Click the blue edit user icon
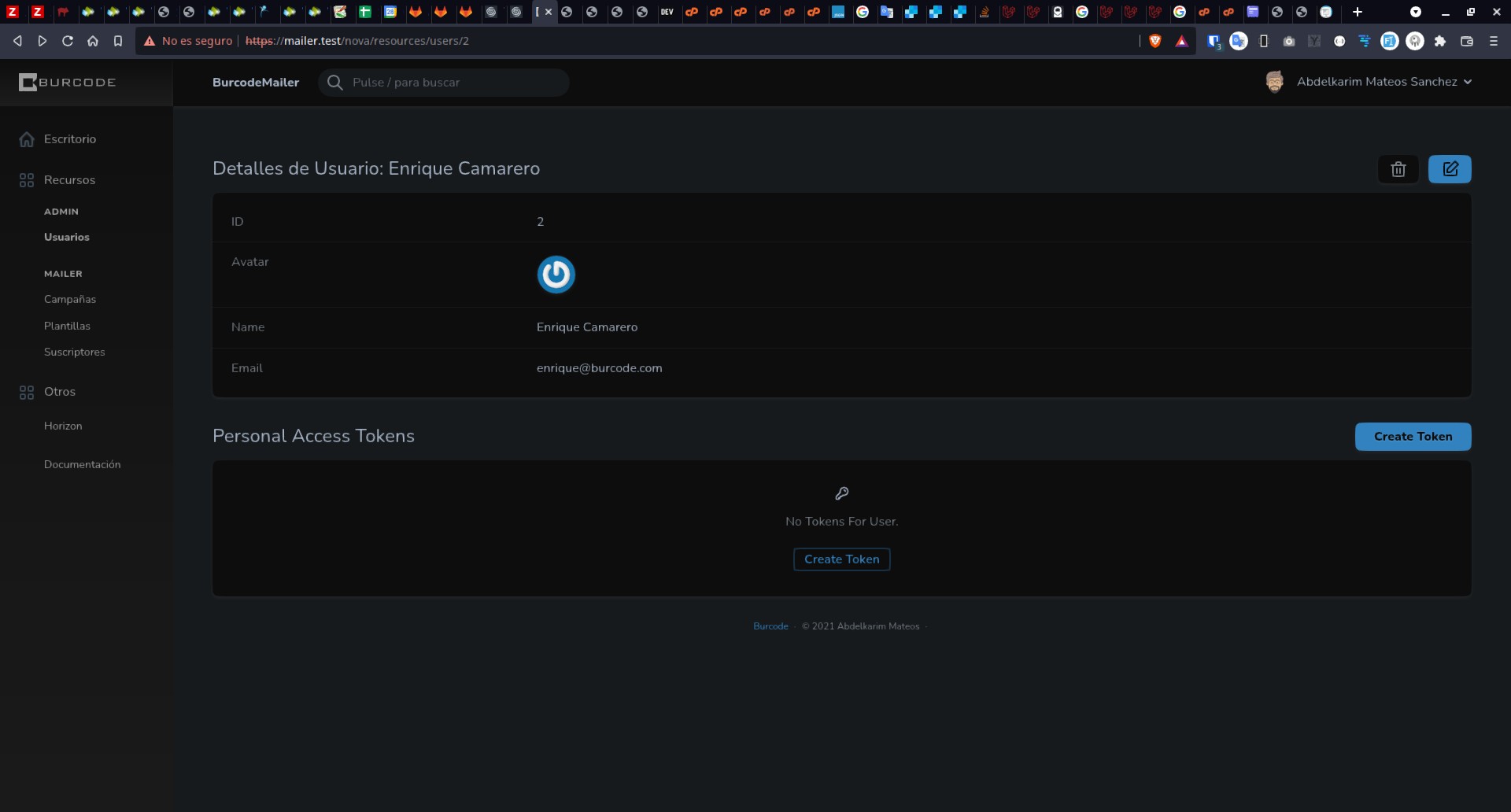The width and height of the screenshot is (1511, 812). 1450,169
